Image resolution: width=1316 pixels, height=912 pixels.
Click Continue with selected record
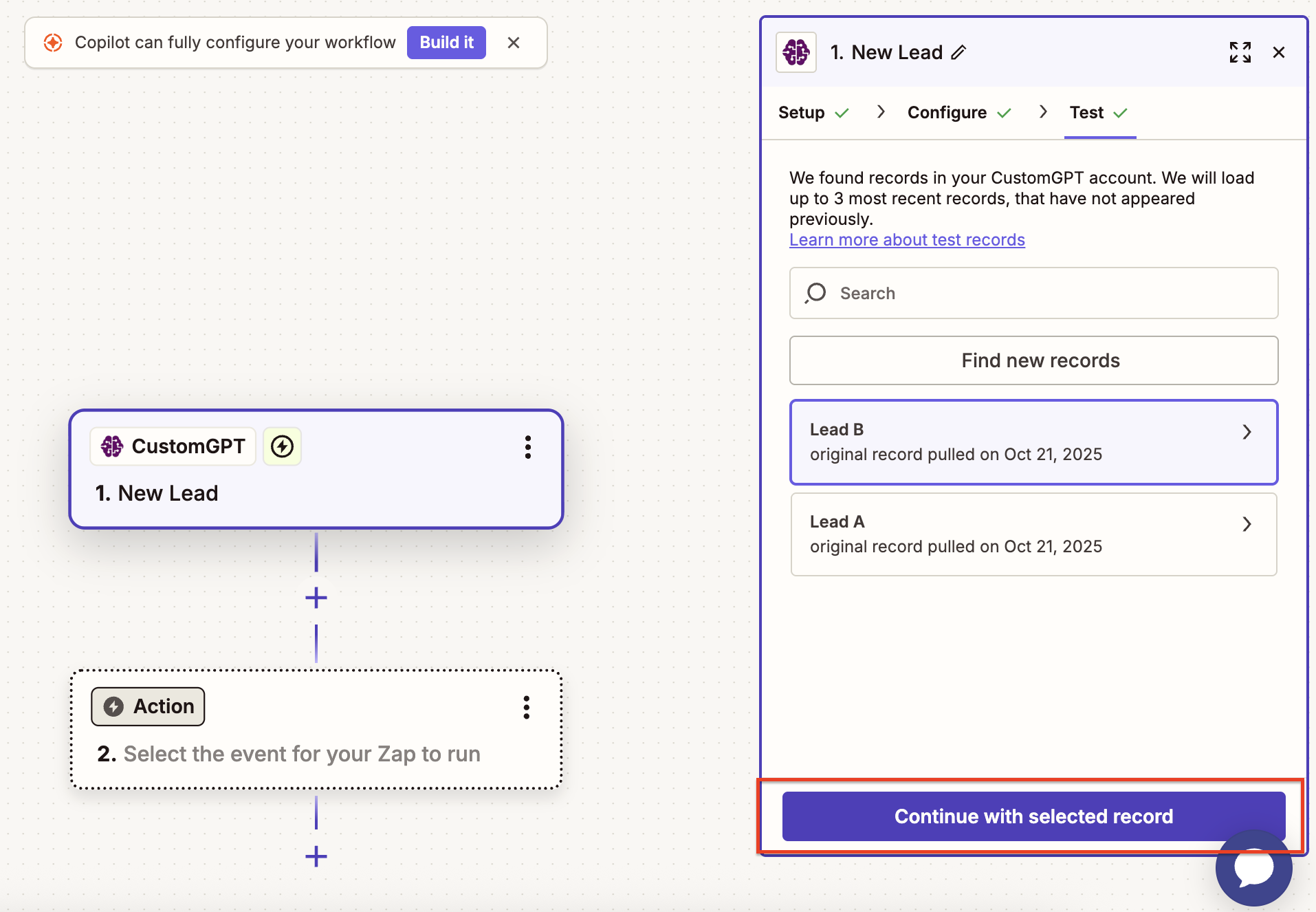tap(1033, 816)
